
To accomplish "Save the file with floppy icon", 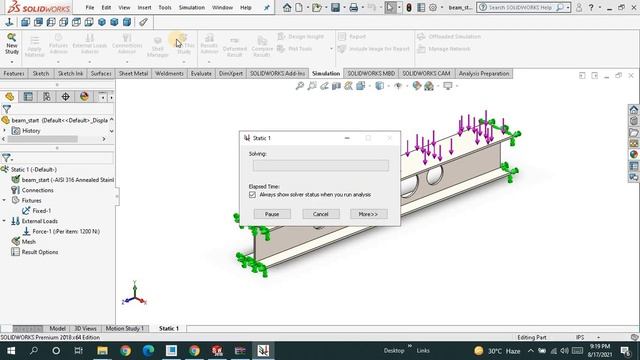I will 336,7.
